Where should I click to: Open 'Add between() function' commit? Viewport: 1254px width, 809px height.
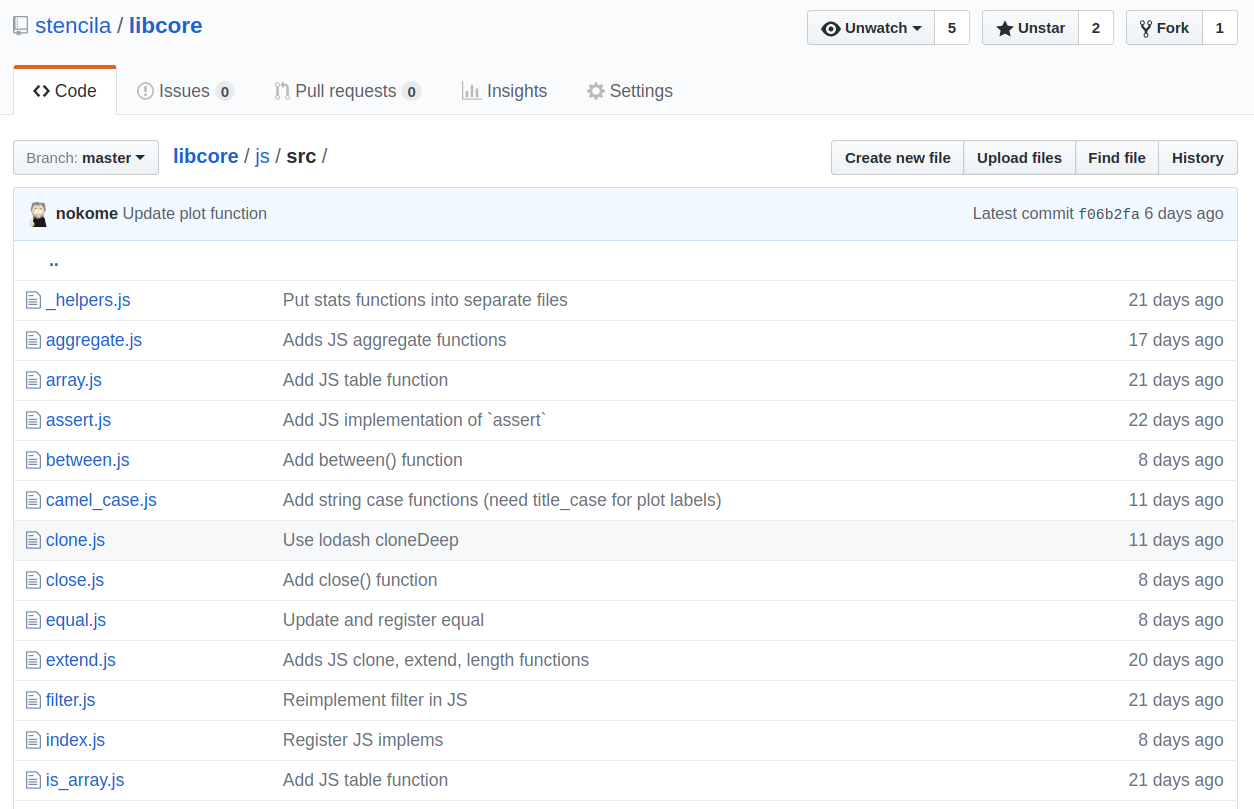(373, 460)
